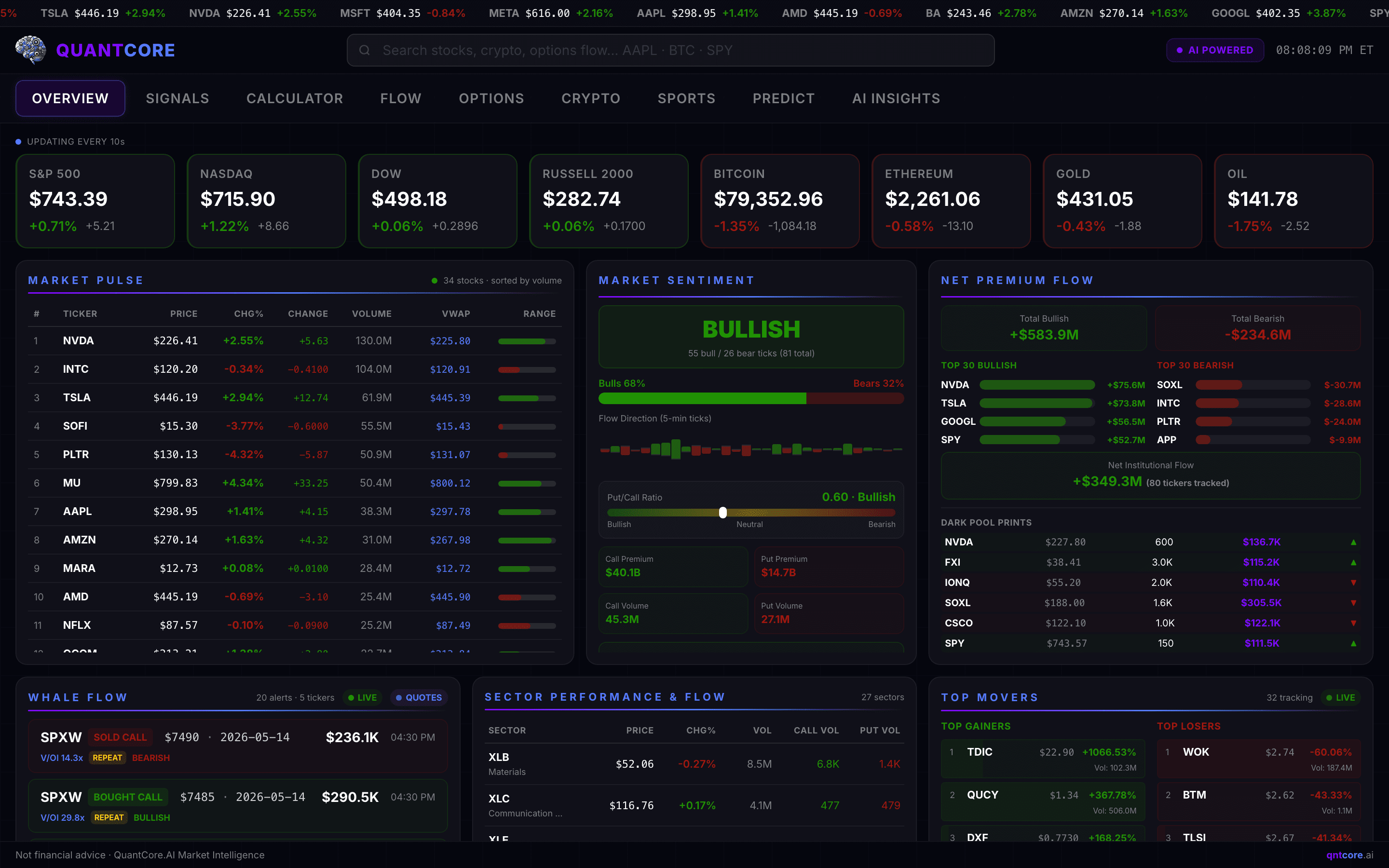Screen dimensions: 1389x868
Task: Open top loser BTM card
Action: click(1258, 802)
